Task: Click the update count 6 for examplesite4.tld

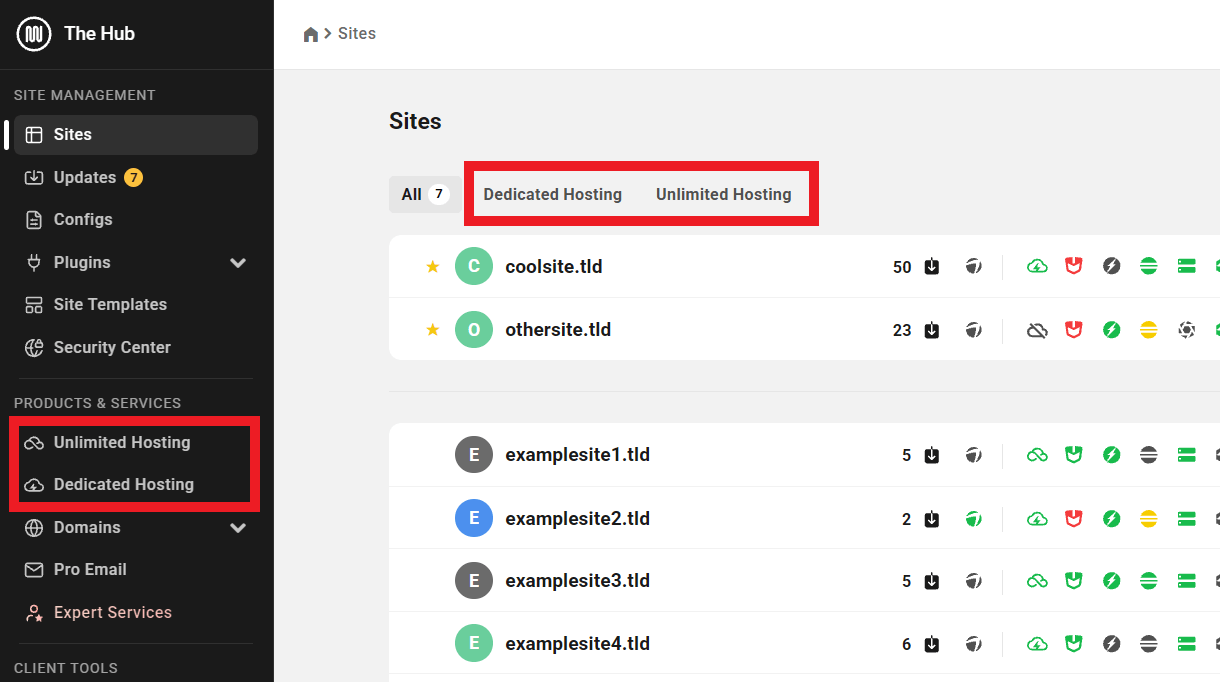Action: [907, 644]
